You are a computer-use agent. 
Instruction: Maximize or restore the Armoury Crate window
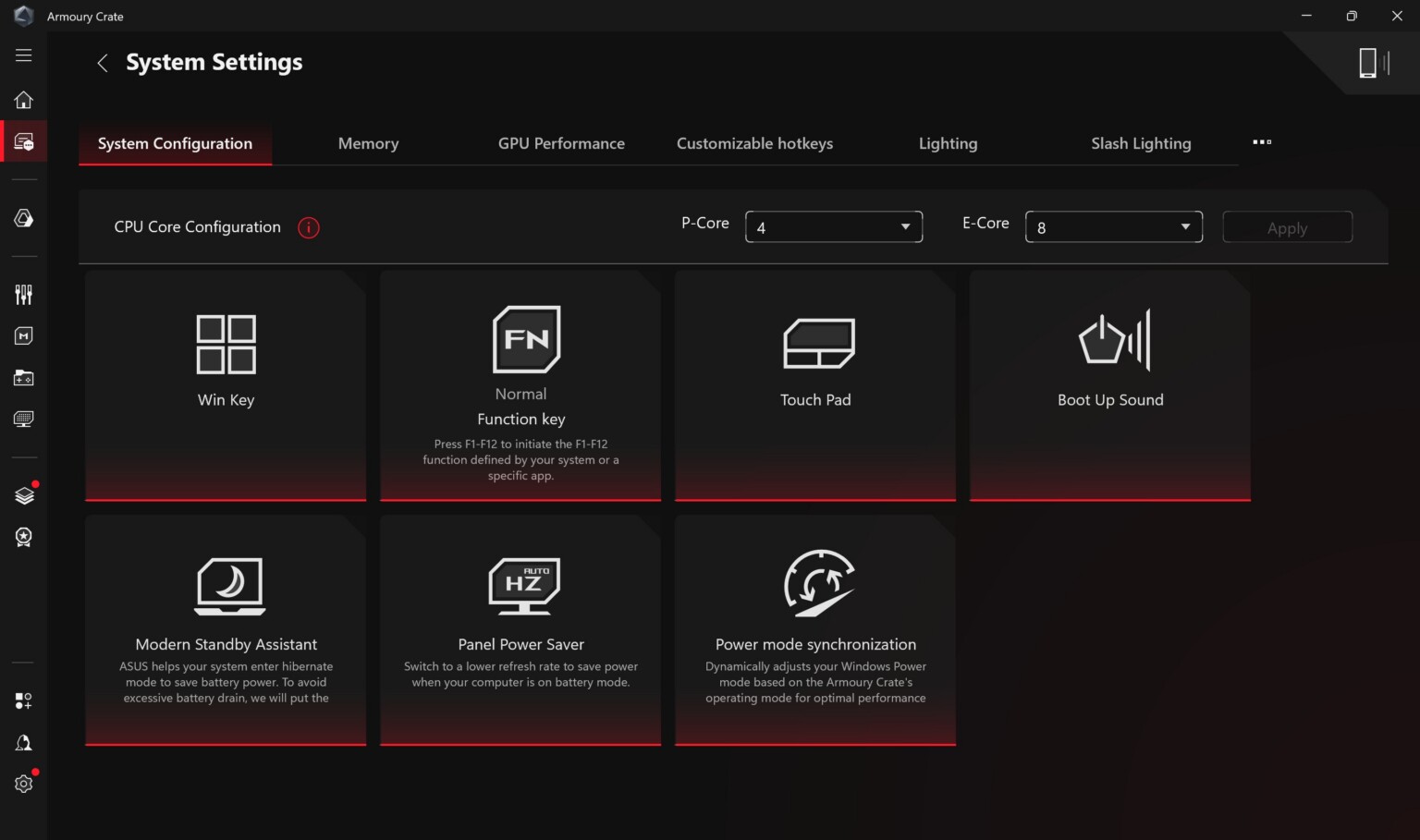1352,16
